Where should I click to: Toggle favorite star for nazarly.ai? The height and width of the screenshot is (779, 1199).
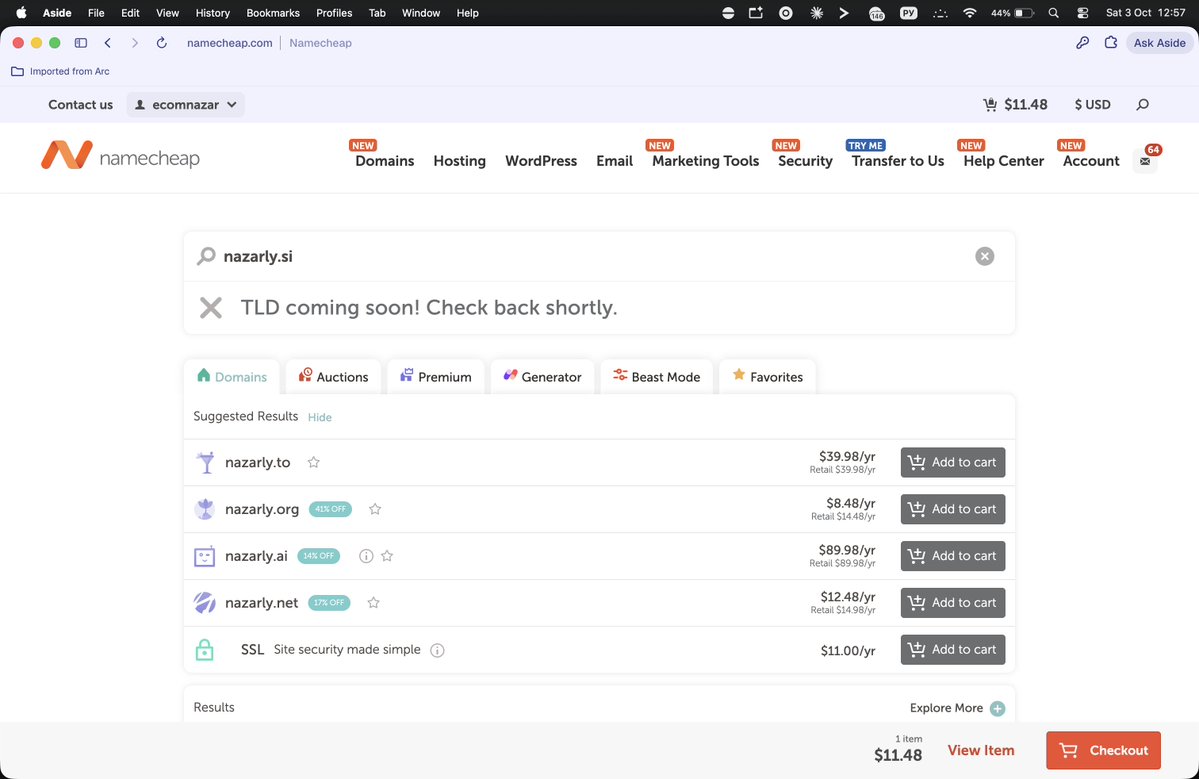coord(387,556)
